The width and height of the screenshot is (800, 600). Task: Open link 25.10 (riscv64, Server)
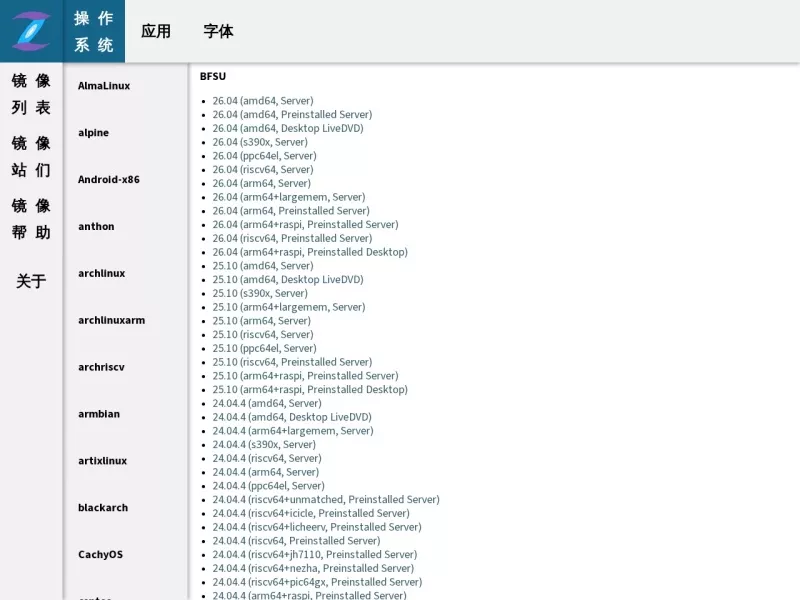[263, 335]
